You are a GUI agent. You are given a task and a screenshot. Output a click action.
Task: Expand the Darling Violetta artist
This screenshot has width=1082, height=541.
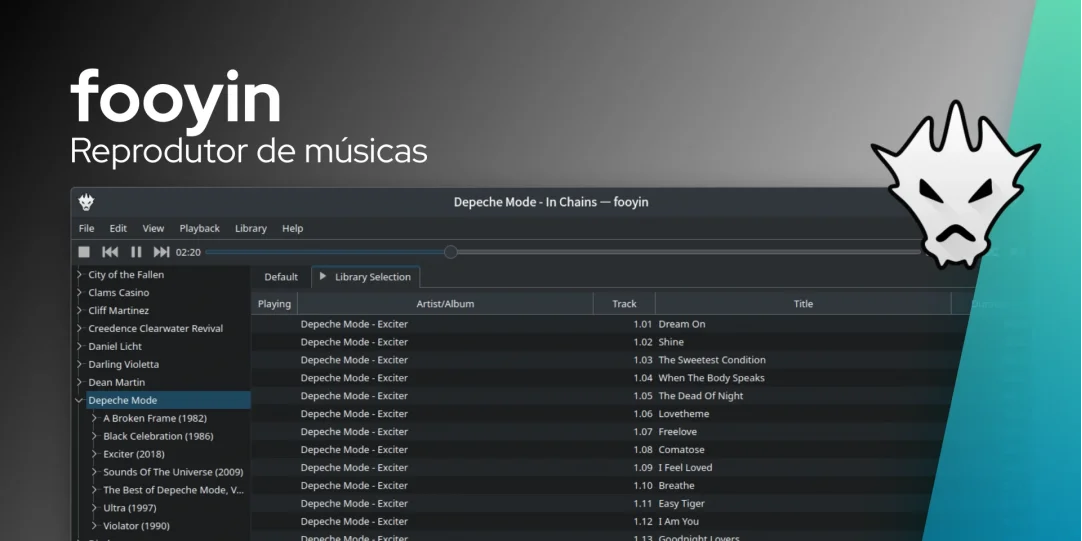coord(80,364)
